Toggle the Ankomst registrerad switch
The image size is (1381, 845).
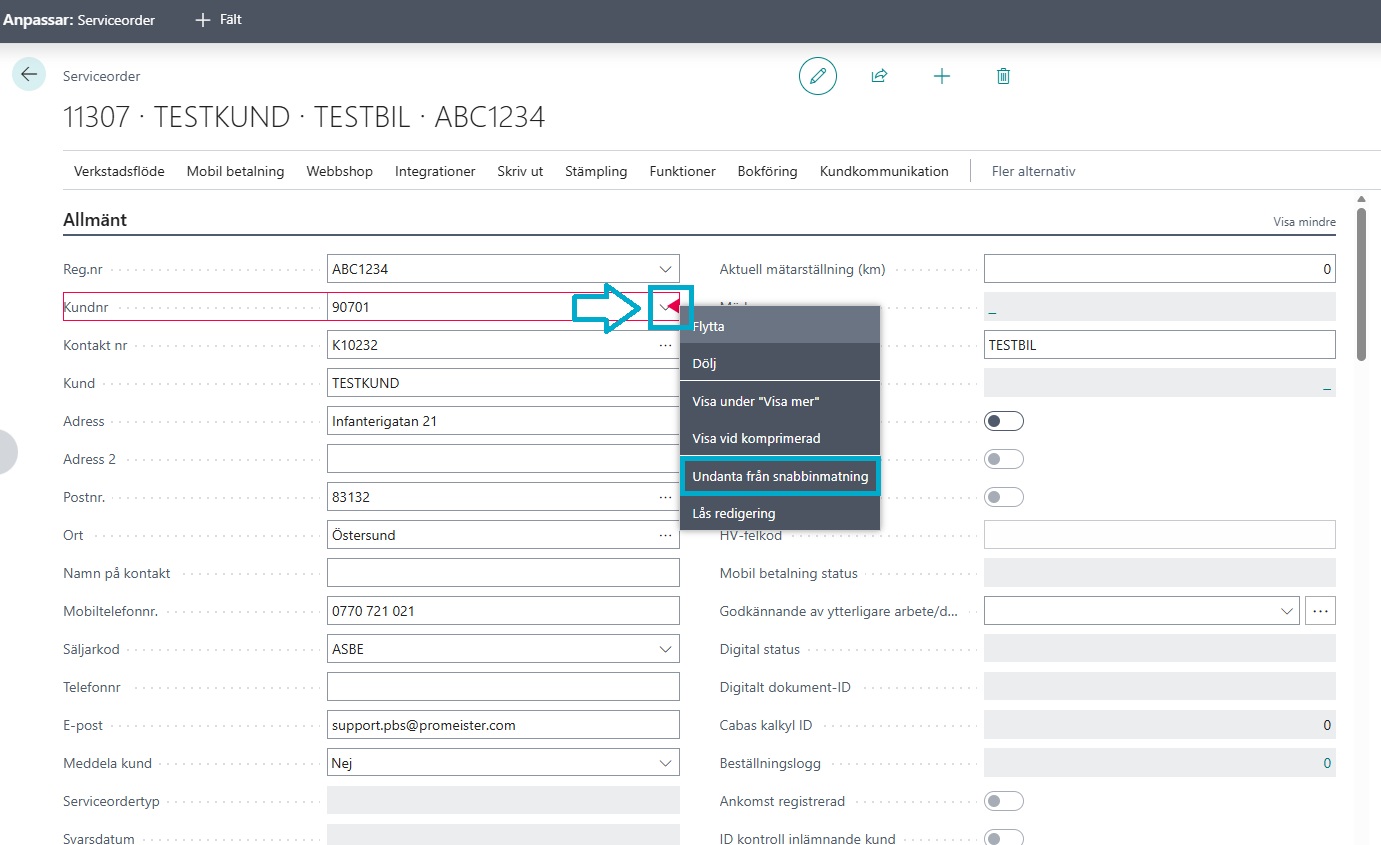(1004, 801)
